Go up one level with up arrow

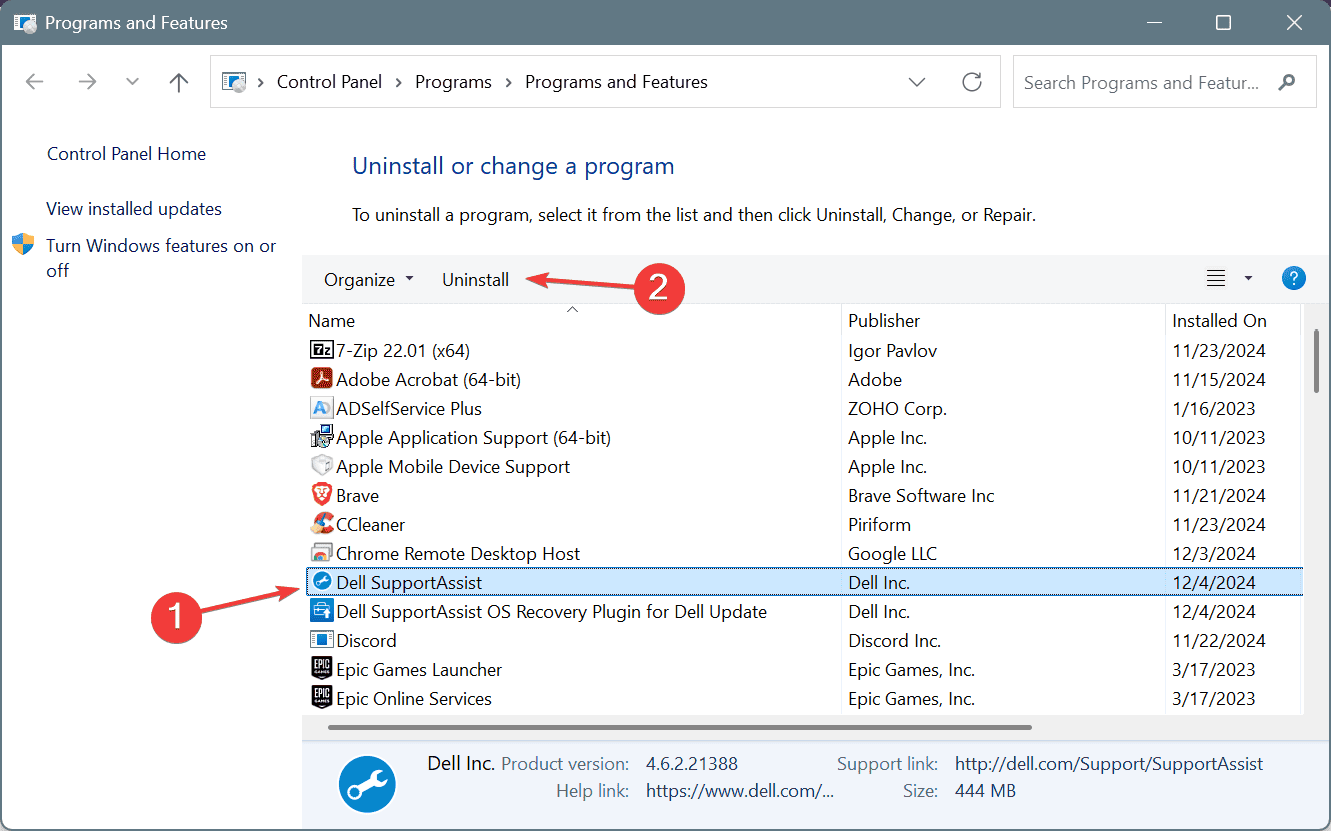click(179, 82)
